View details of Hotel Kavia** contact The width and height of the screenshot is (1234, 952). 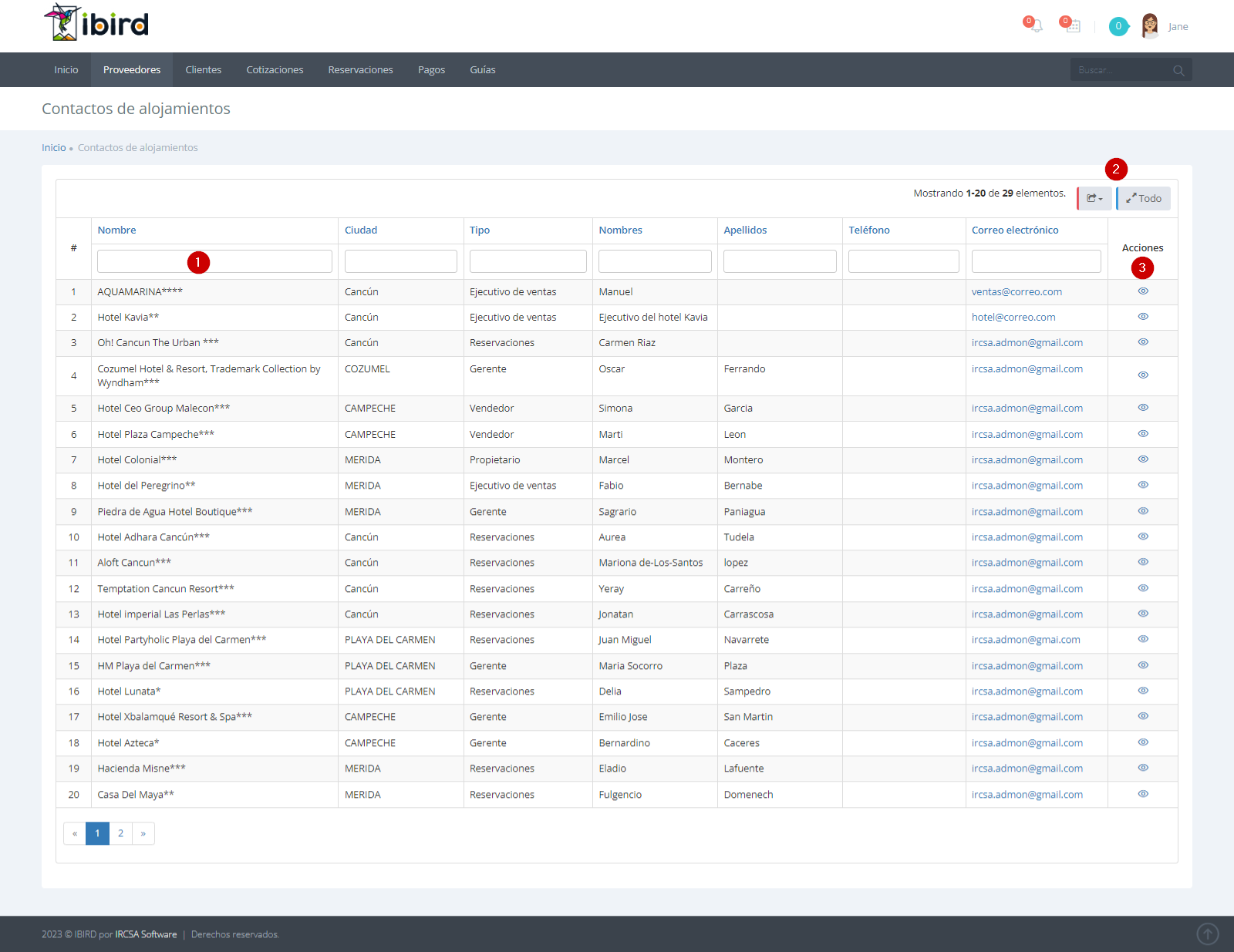pyautogui.click(x=1143, y=317)
